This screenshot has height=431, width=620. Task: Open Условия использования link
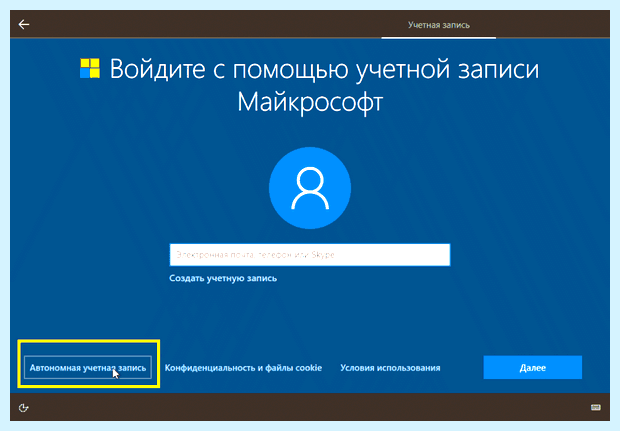(x=390, y=368)
